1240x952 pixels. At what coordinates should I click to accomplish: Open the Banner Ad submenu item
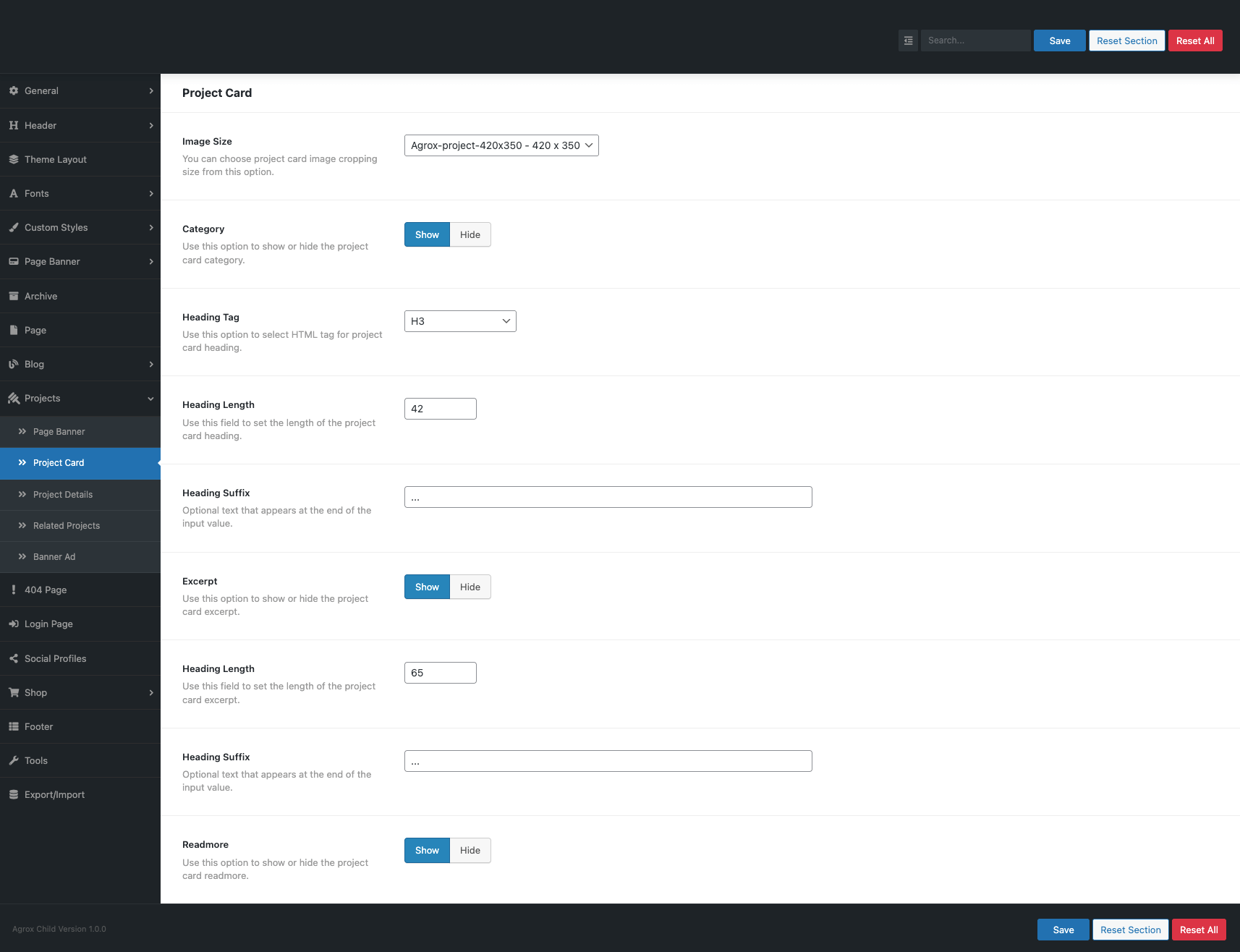pos(80,557)
